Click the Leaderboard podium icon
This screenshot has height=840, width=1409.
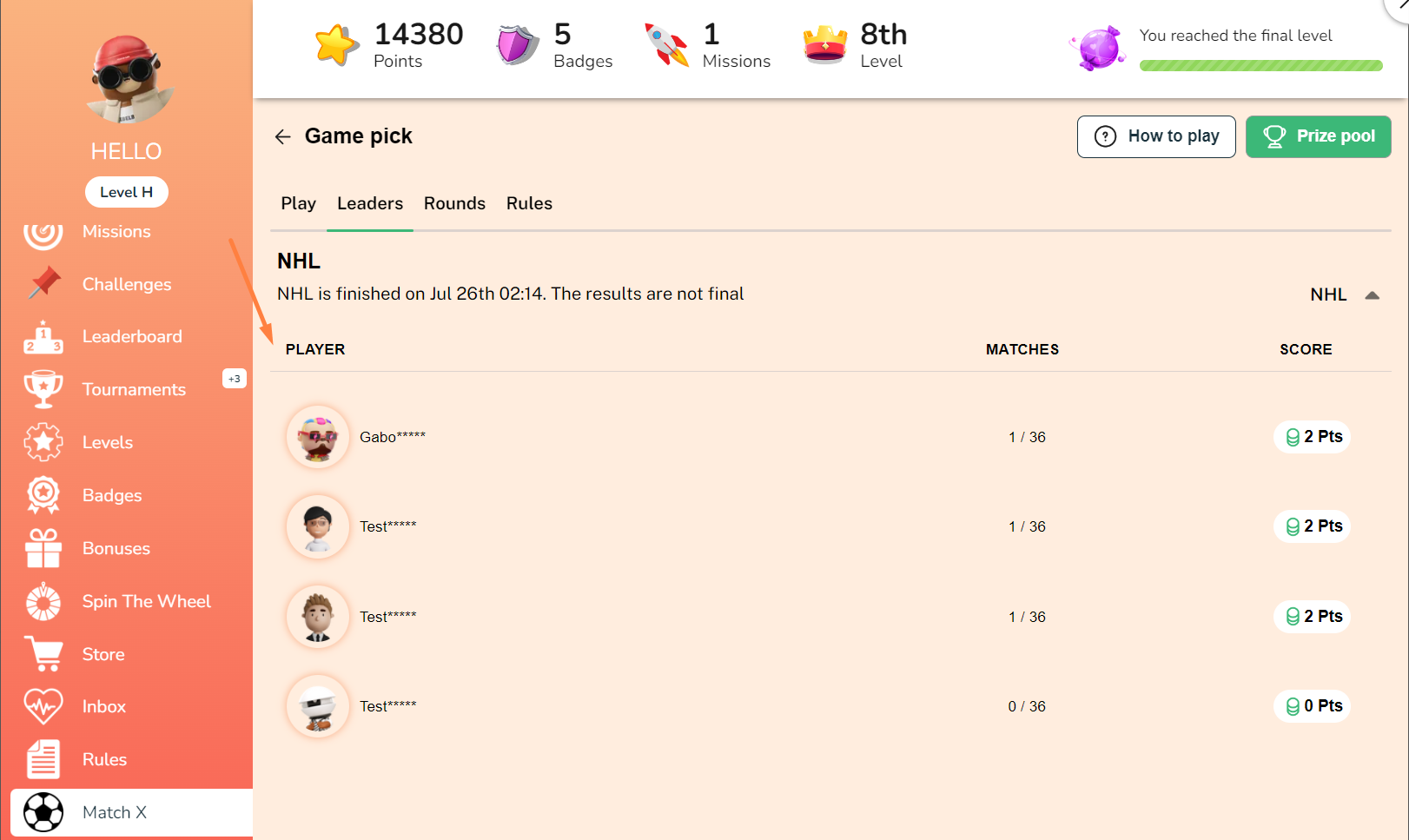43,337
